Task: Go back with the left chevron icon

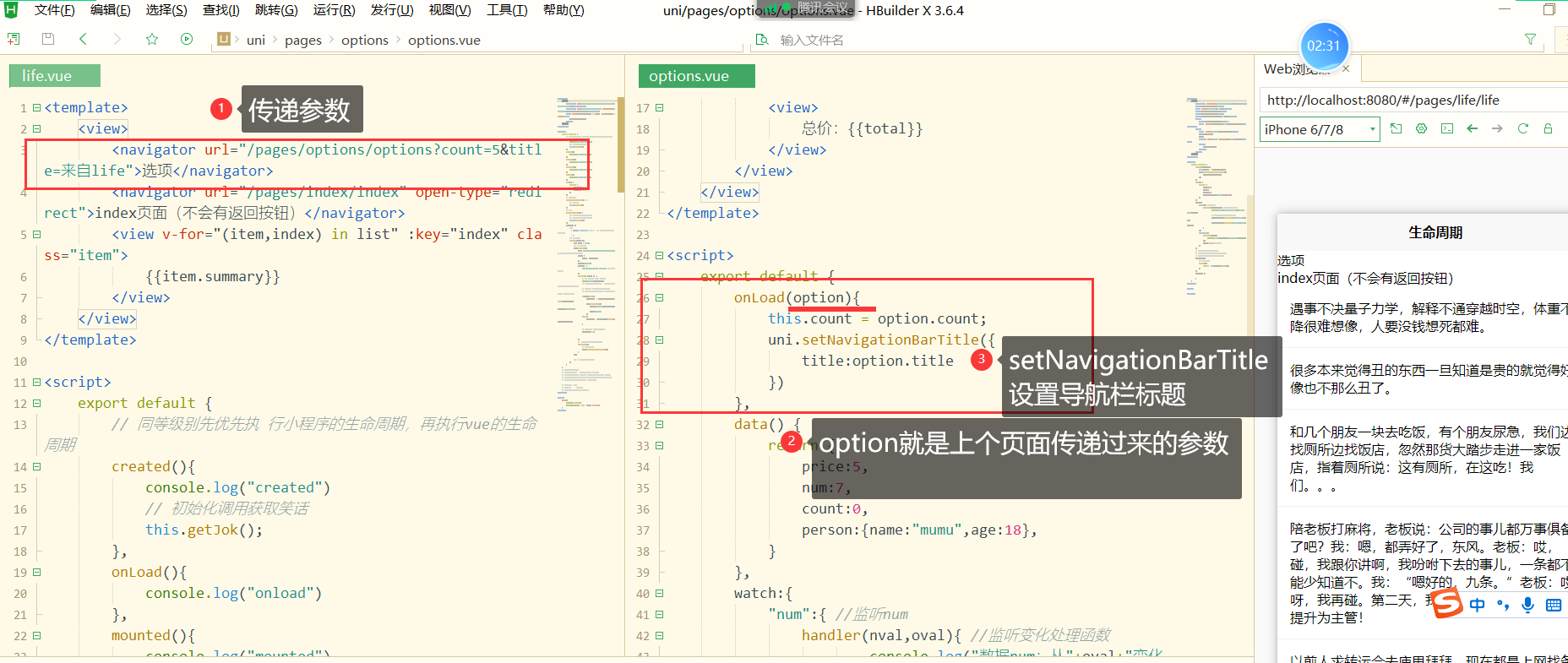Action: (83, 39)
